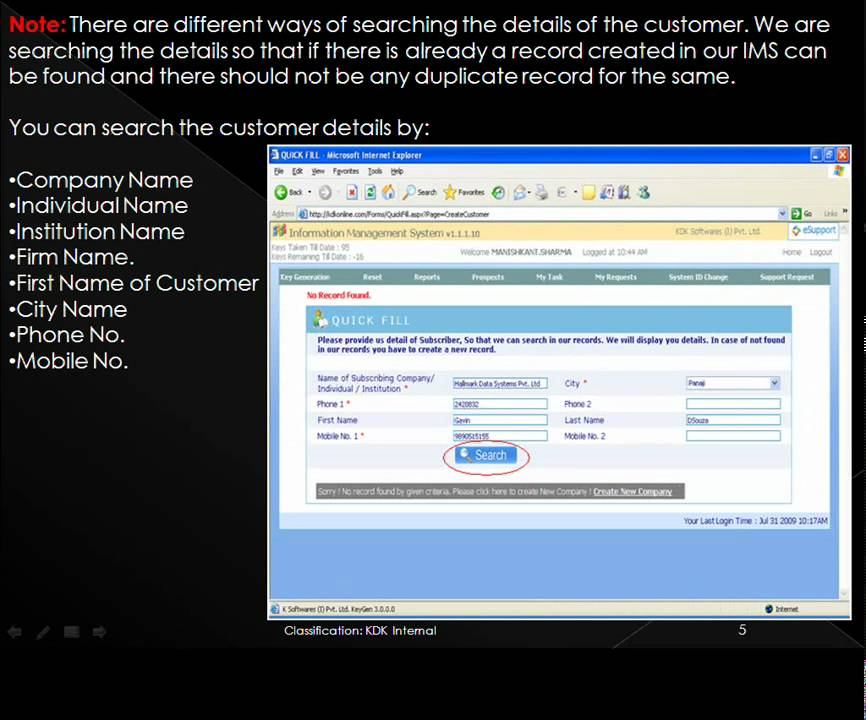Image resolution: width=866 pixels, height=720 pixels.
Task: Open the Reset tab
Action: click(372, 277)
